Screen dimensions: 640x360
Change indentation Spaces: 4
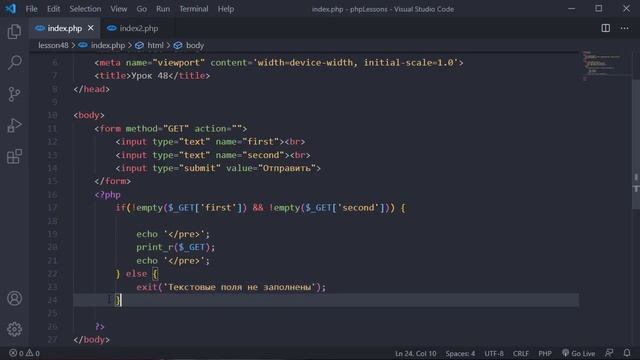[460, 353]
